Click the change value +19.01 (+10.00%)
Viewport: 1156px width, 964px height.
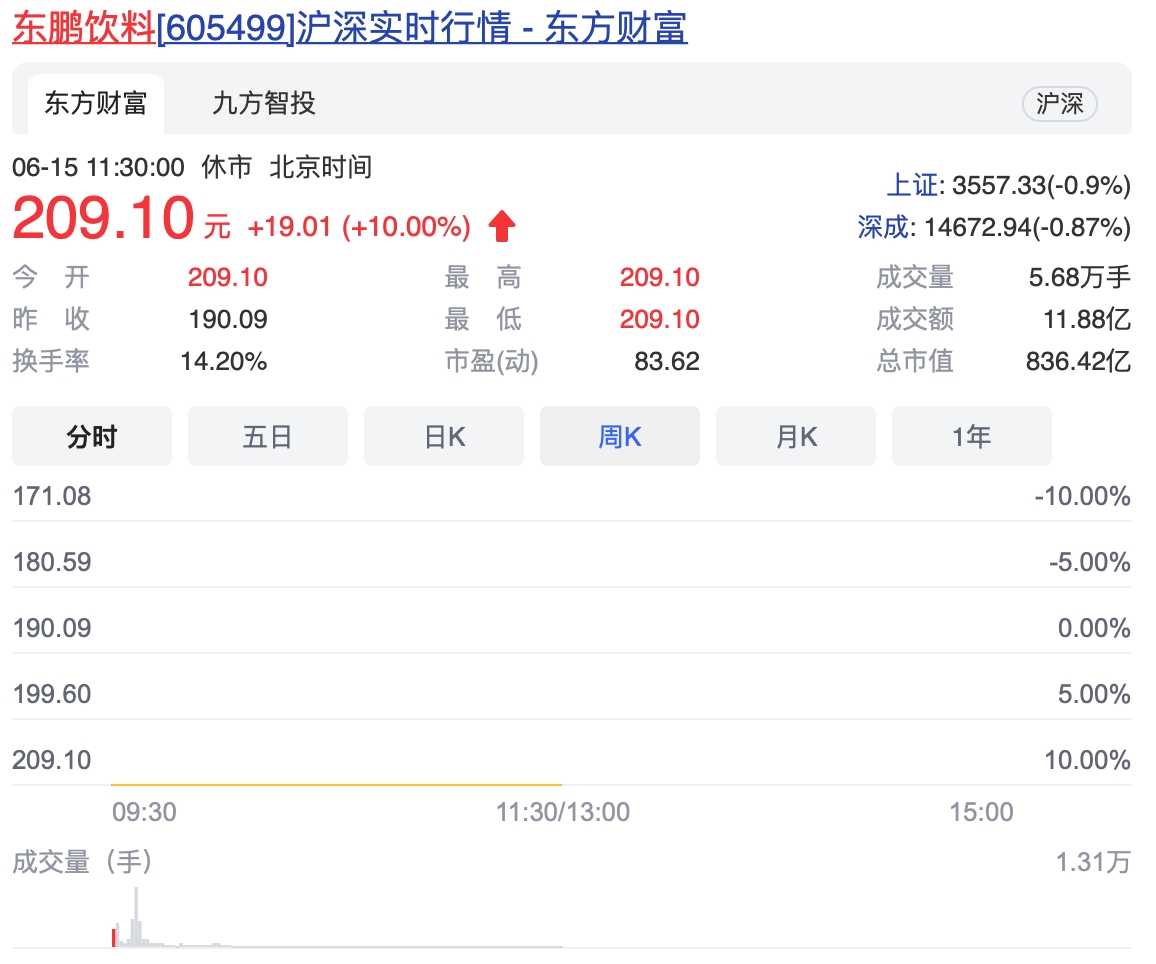[x=359, y=227]
